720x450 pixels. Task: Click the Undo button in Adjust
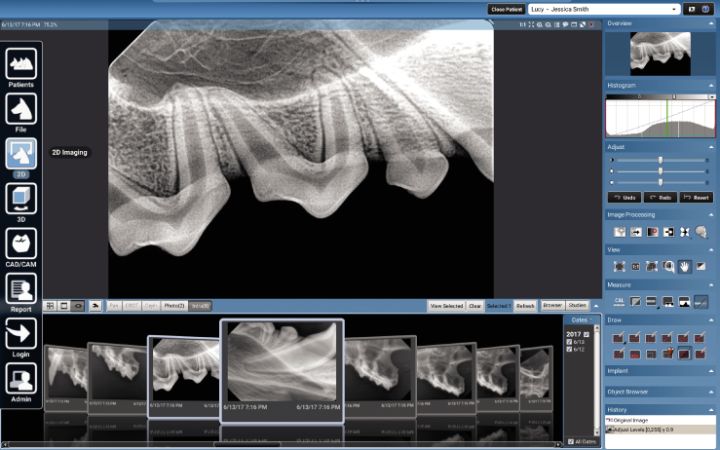[x=624, y=197]
